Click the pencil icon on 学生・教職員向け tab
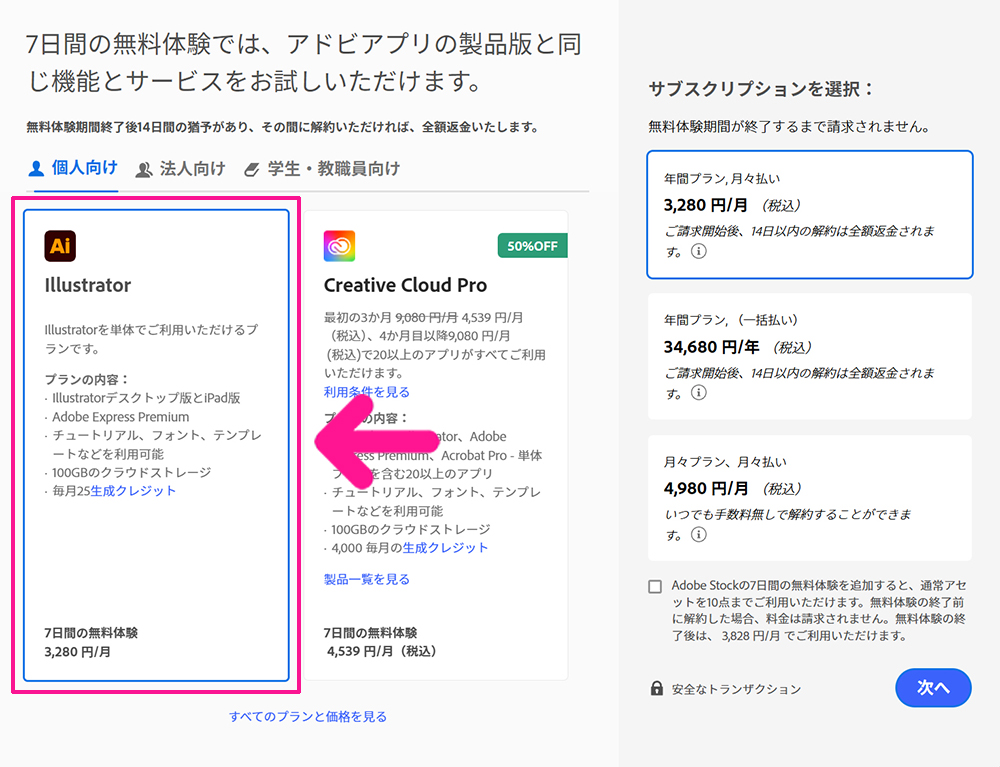Viewport: 1000px width, 767px height. (251, 169)
